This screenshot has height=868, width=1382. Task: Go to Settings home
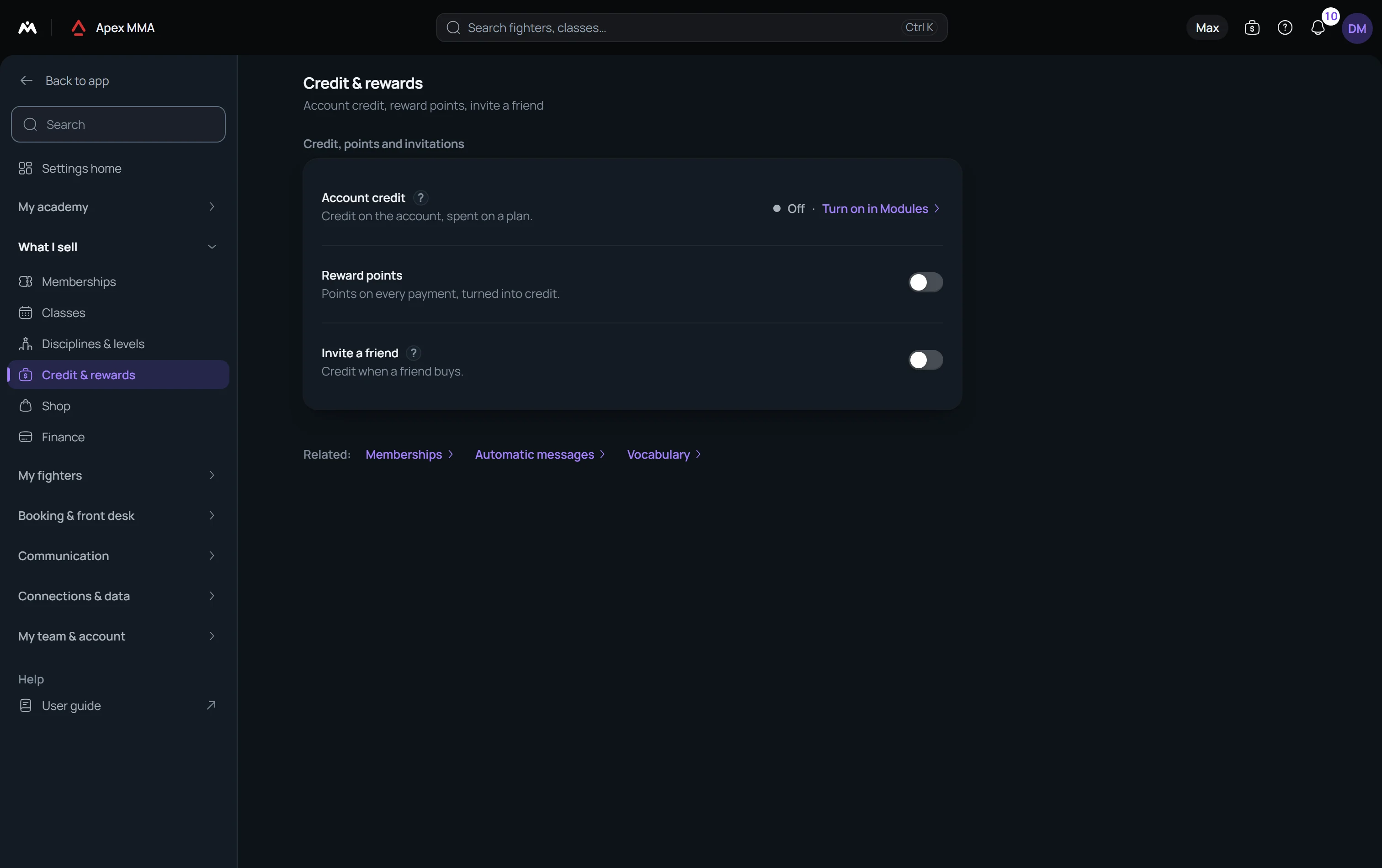tap(118, 168)
